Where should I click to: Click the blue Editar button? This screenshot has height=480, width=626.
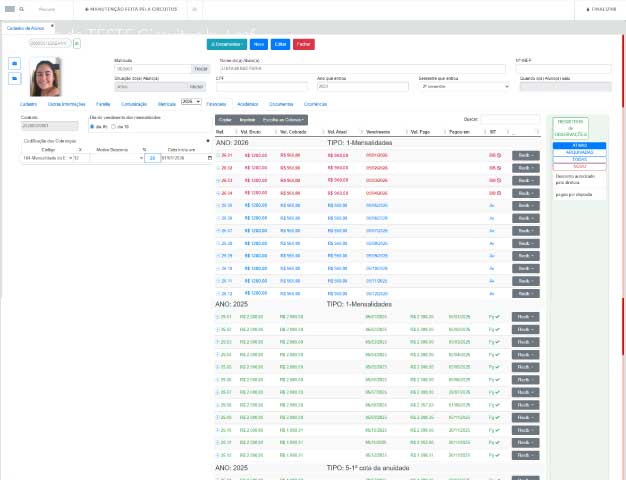280,44
